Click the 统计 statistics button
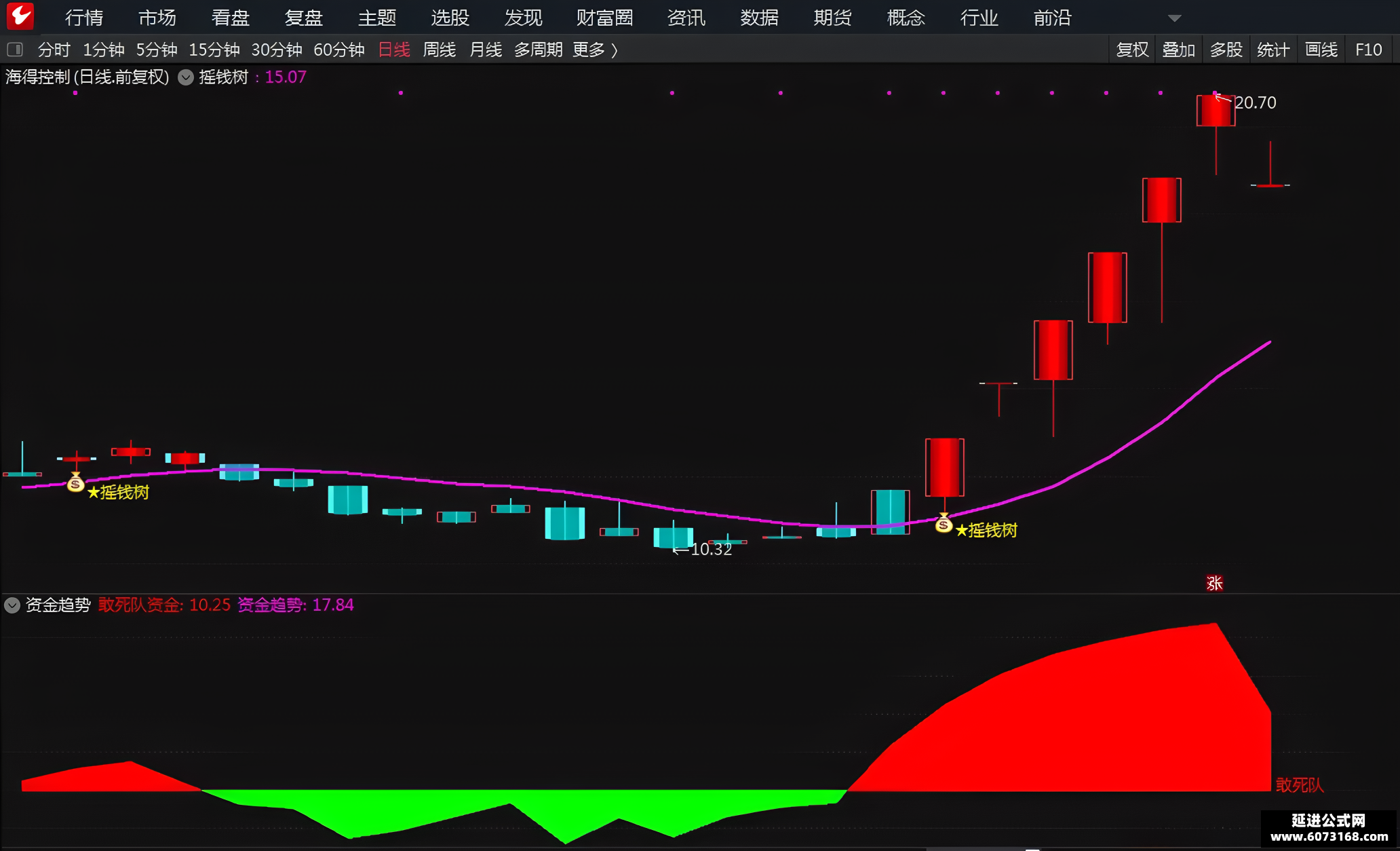 click(1273, 50)
